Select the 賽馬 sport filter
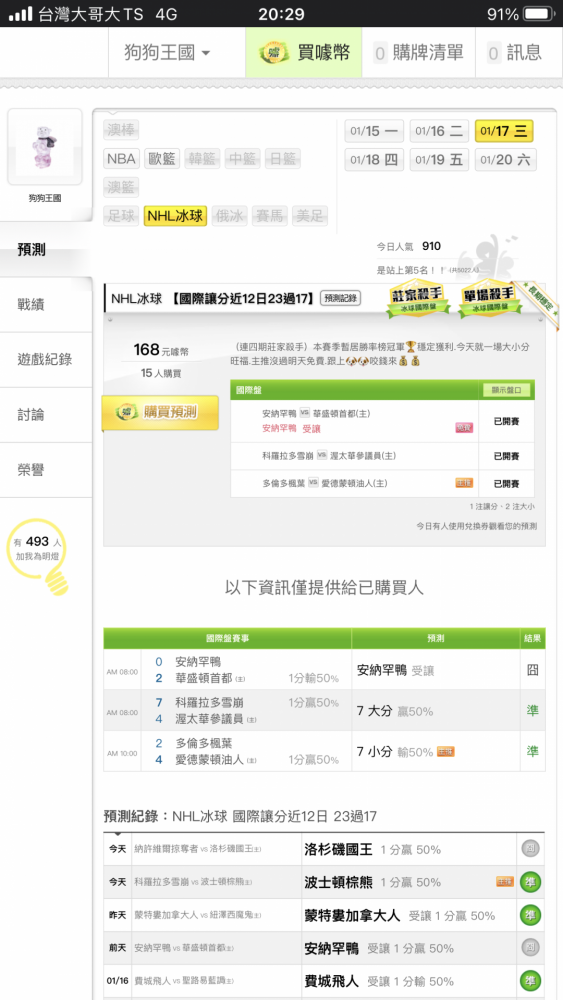The height and width of the screenshot is (1000, 563). point(270,216)
